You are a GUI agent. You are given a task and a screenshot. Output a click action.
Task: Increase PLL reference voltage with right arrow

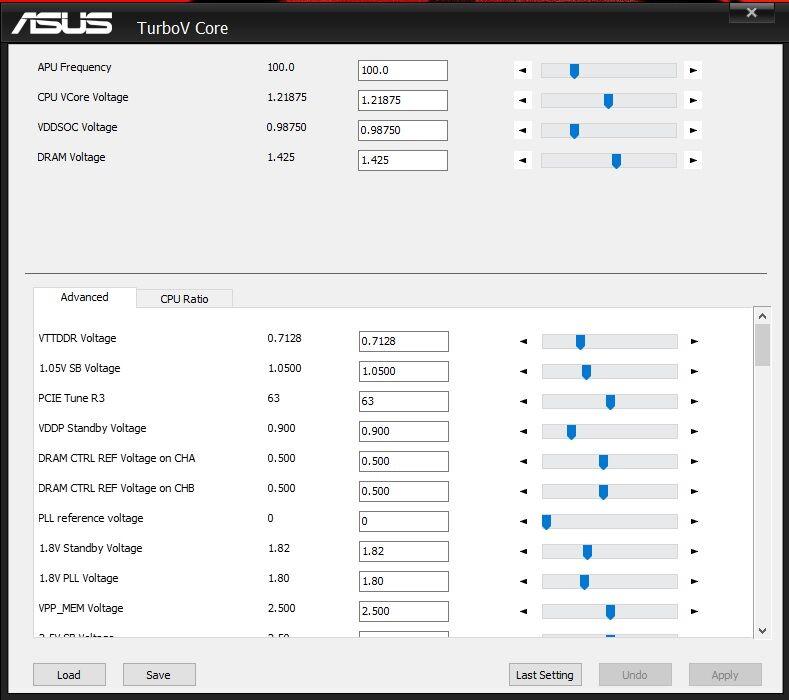694,521
